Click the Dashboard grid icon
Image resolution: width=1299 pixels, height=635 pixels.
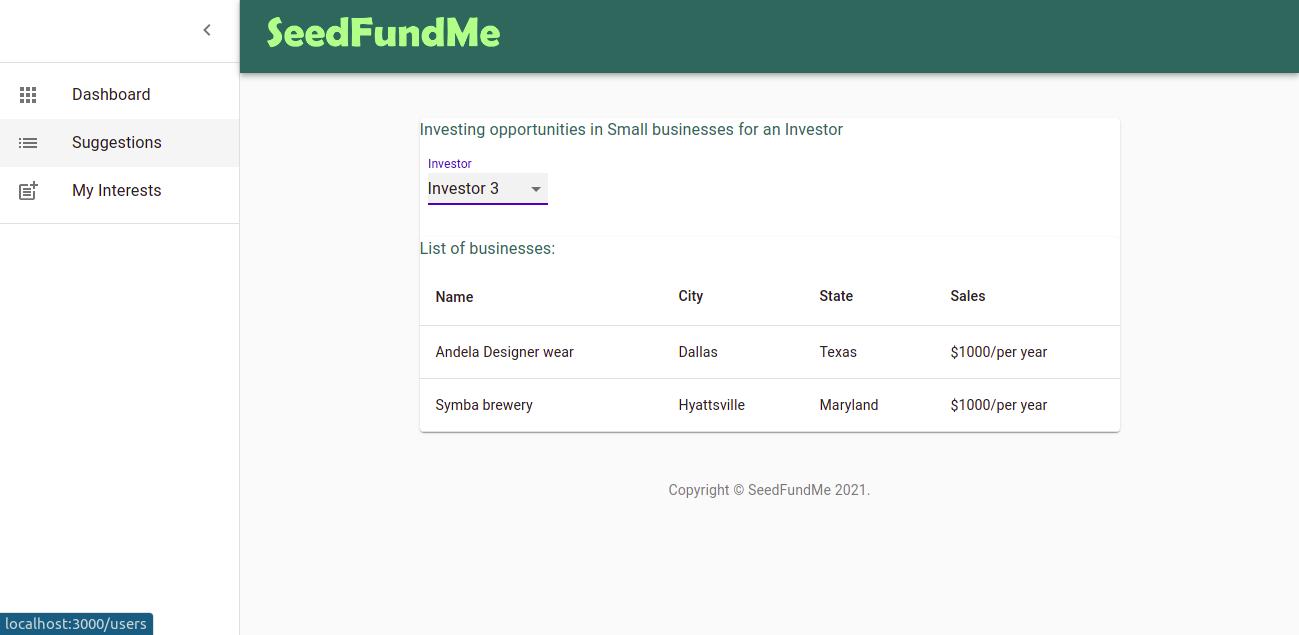click(x=28, y=95)
